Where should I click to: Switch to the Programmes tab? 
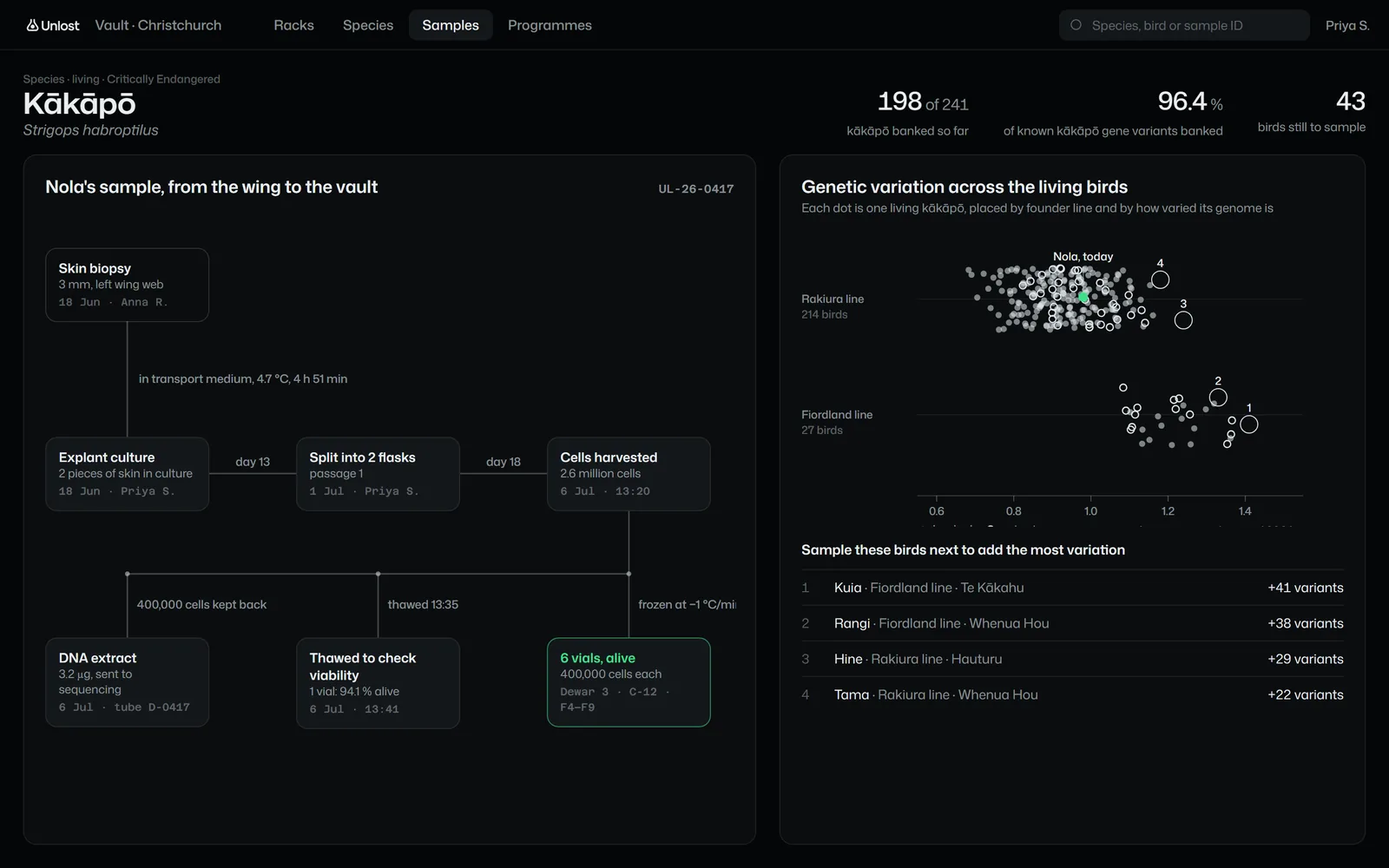point(550,25)
